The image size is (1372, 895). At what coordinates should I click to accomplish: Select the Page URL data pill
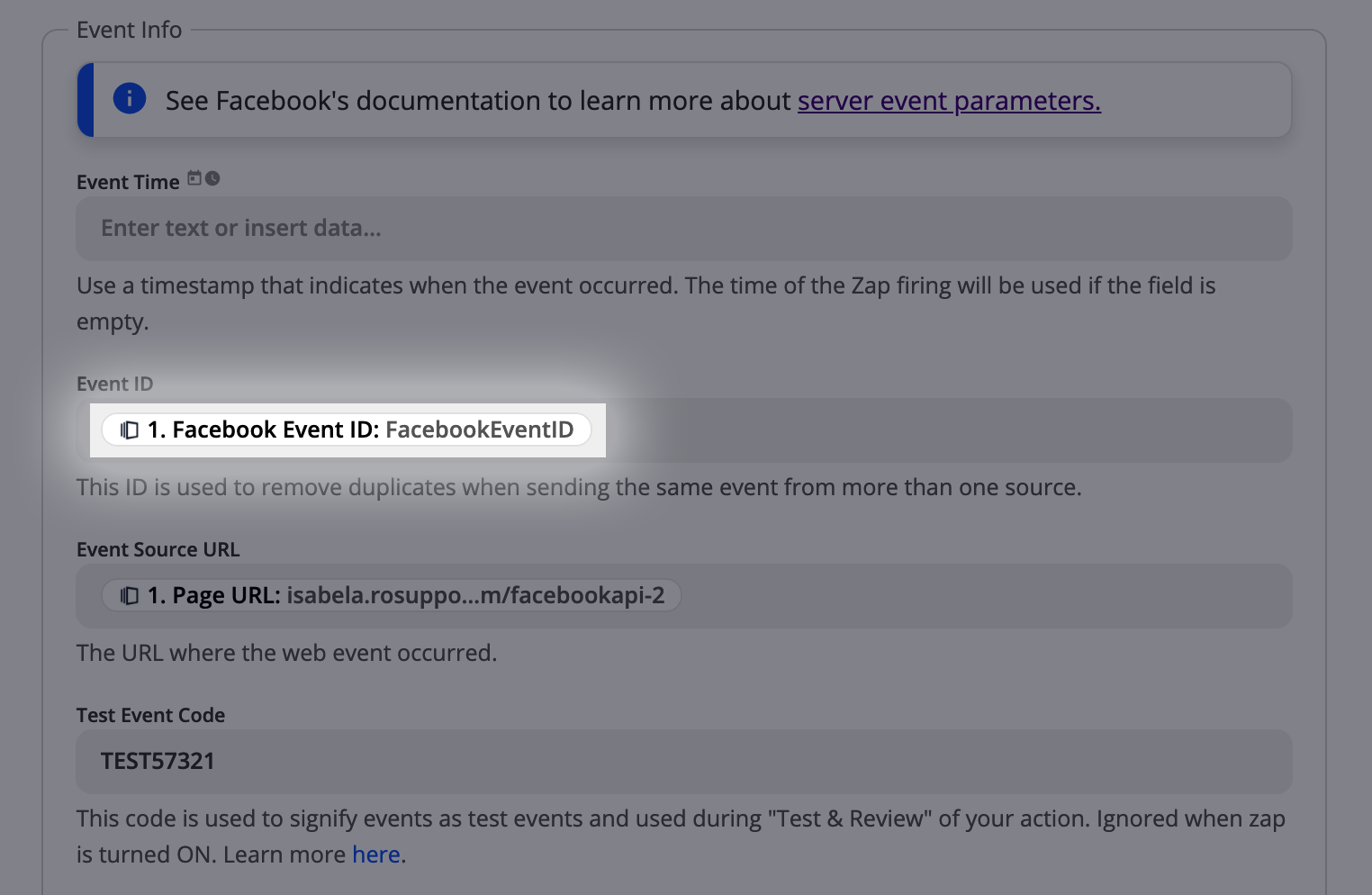coord(392,595)
